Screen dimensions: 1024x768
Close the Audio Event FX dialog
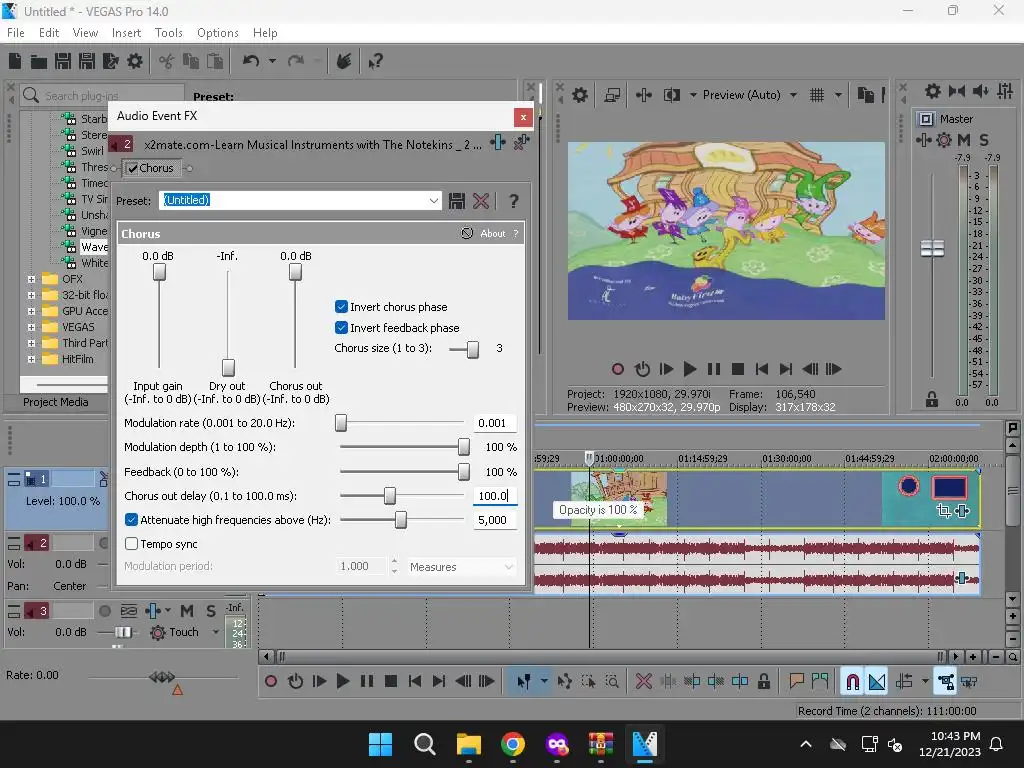(x=523, y=118)
